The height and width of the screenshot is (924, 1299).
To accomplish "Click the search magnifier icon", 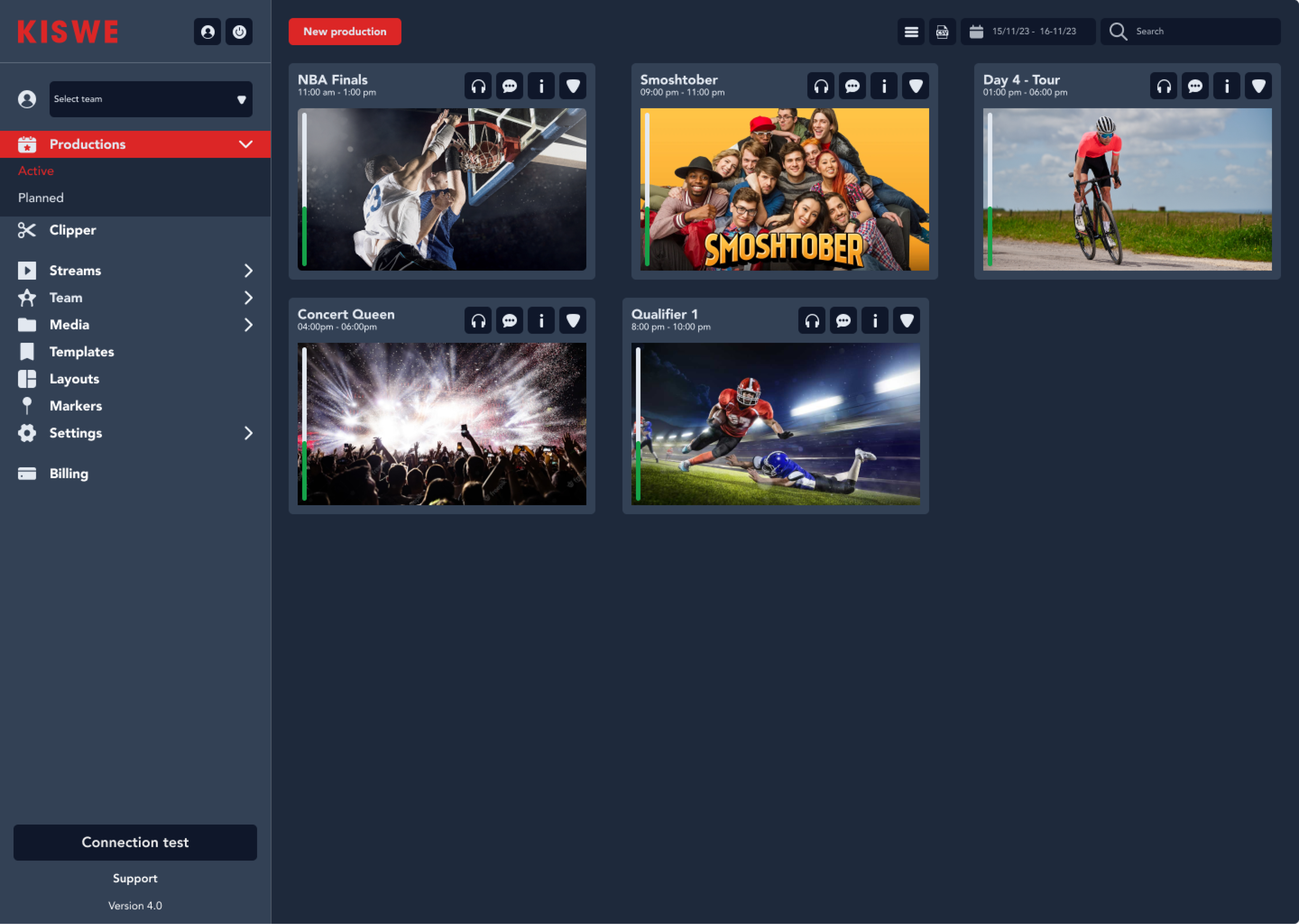I will pyautogui.click(x=1118, y=31).
